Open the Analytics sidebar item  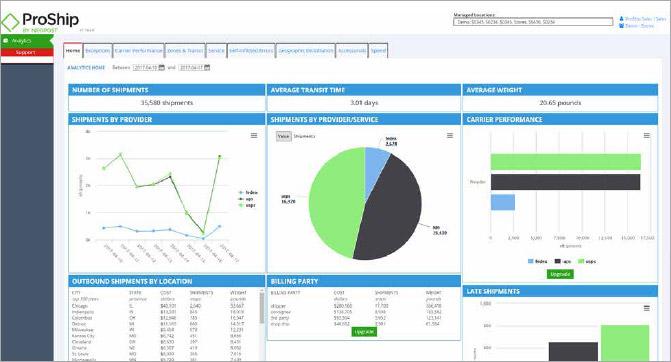(x=27, y=41)
